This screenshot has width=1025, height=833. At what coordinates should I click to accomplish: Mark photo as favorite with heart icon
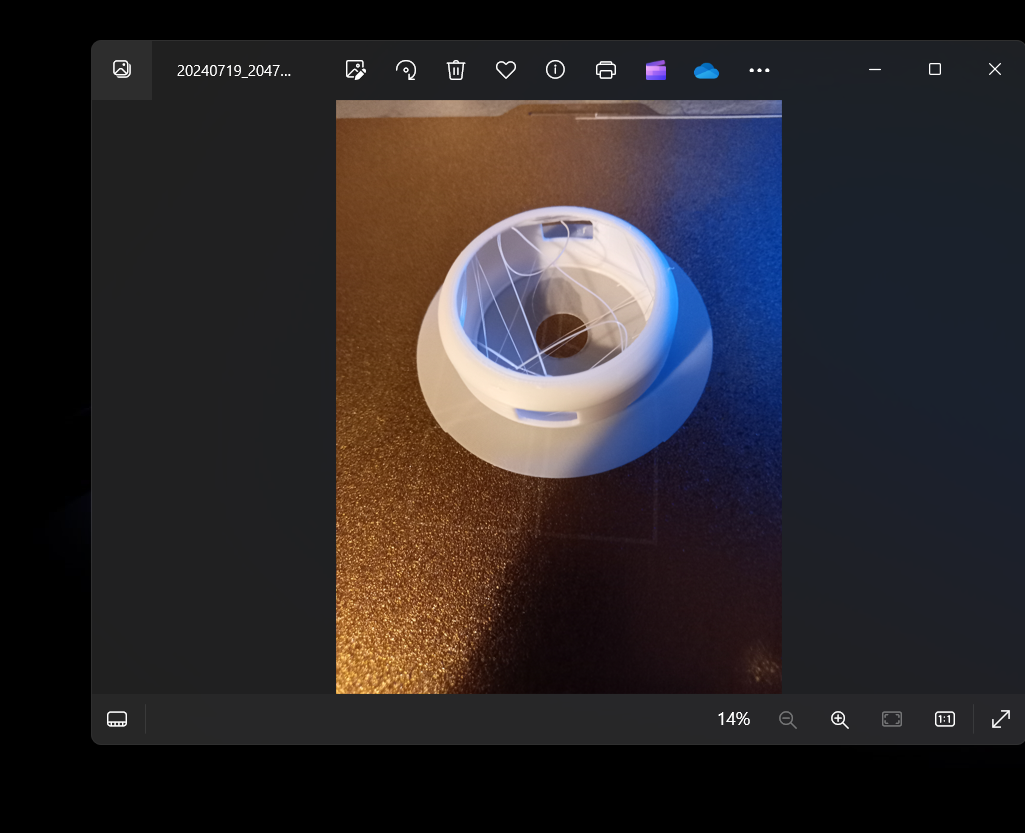coord(506,69)
